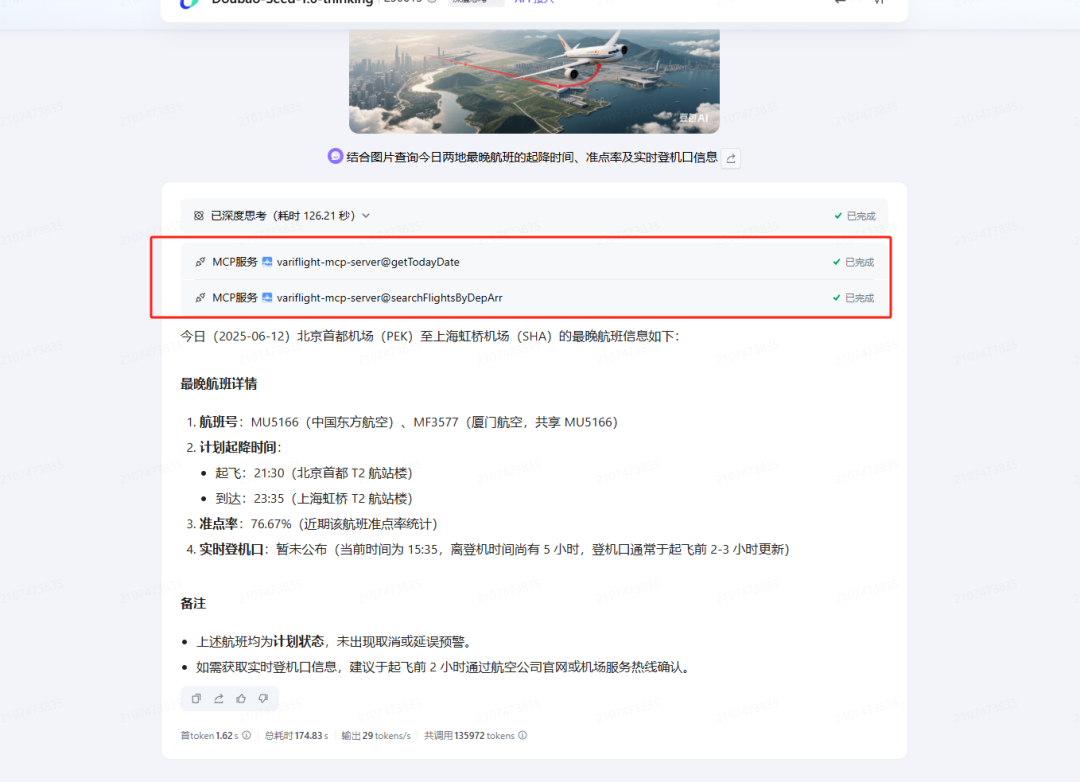Viewport: 1080px width, 782px height.
Task: Give the answer a thumbs down
Action: tap(263, 699)
